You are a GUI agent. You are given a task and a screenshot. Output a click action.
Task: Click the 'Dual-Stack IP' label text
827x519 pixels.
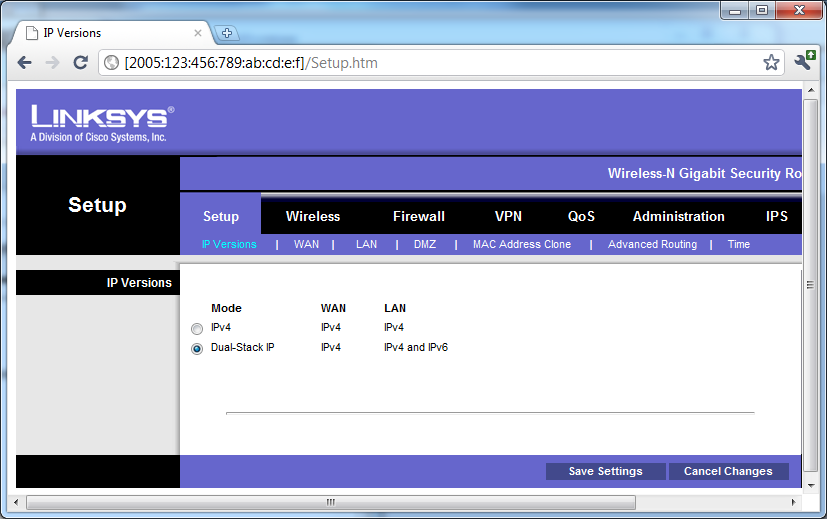click(243, 348)
